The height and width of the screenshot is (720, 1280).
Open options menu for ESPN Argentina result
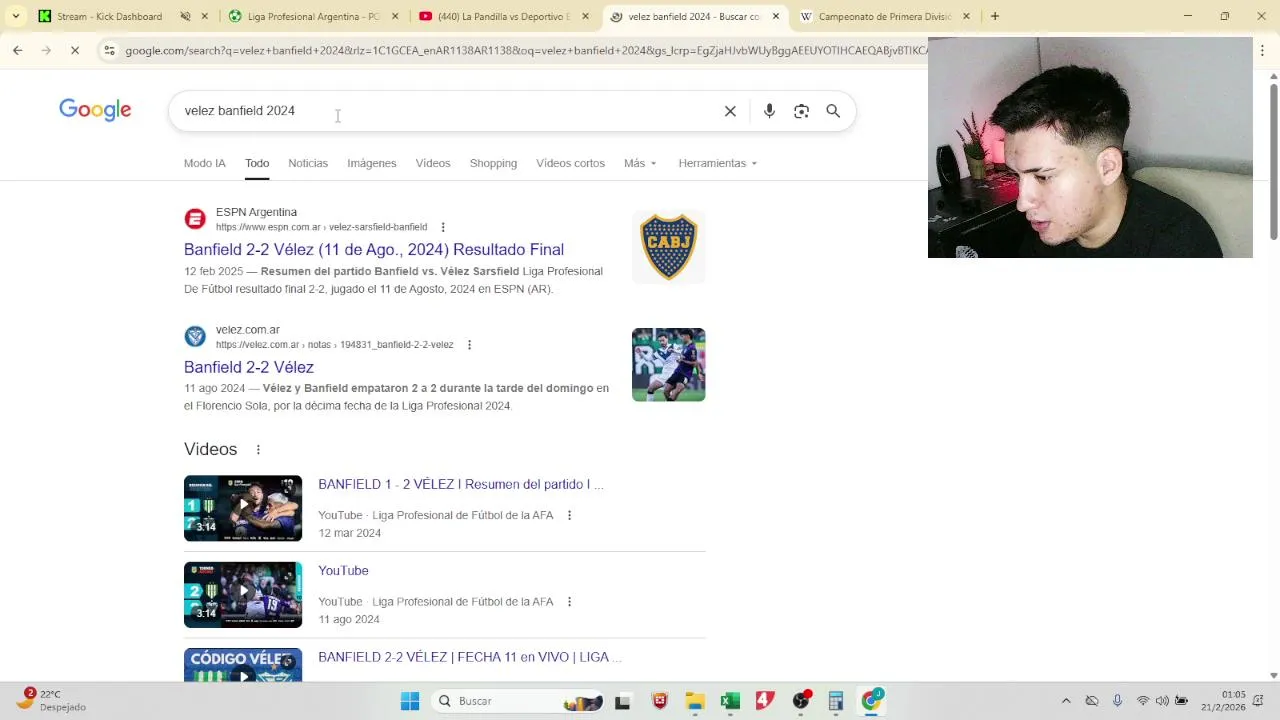pos(443,227)
